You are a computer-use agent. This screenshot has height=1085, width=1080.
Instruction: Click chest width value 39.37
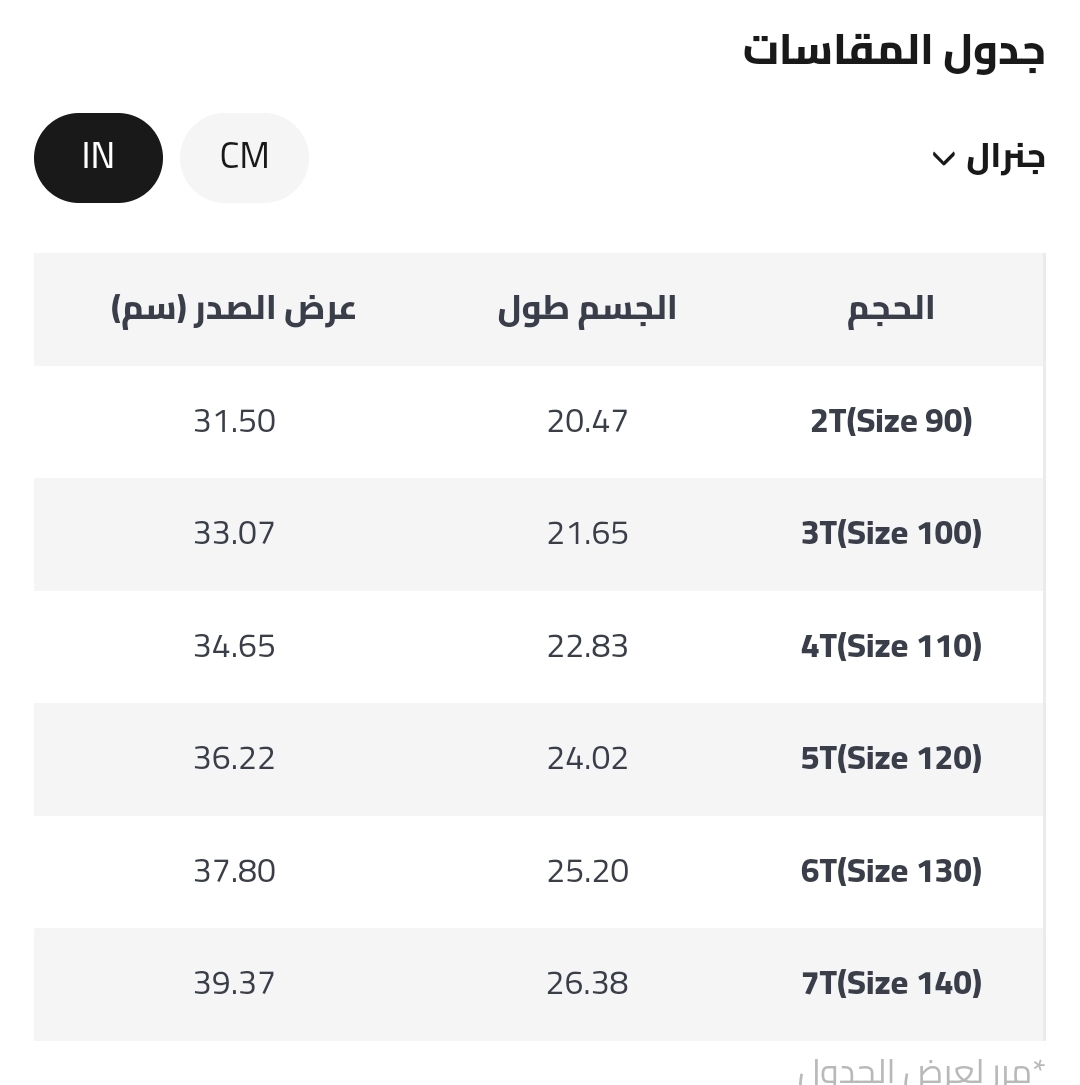click(234, 984)
